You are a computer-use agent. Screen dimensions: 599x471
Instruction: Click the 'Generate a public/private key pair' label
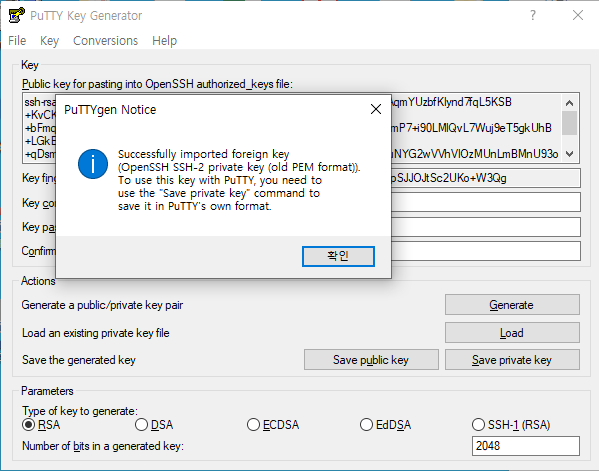pyautogui.click(x=102, y=305)
